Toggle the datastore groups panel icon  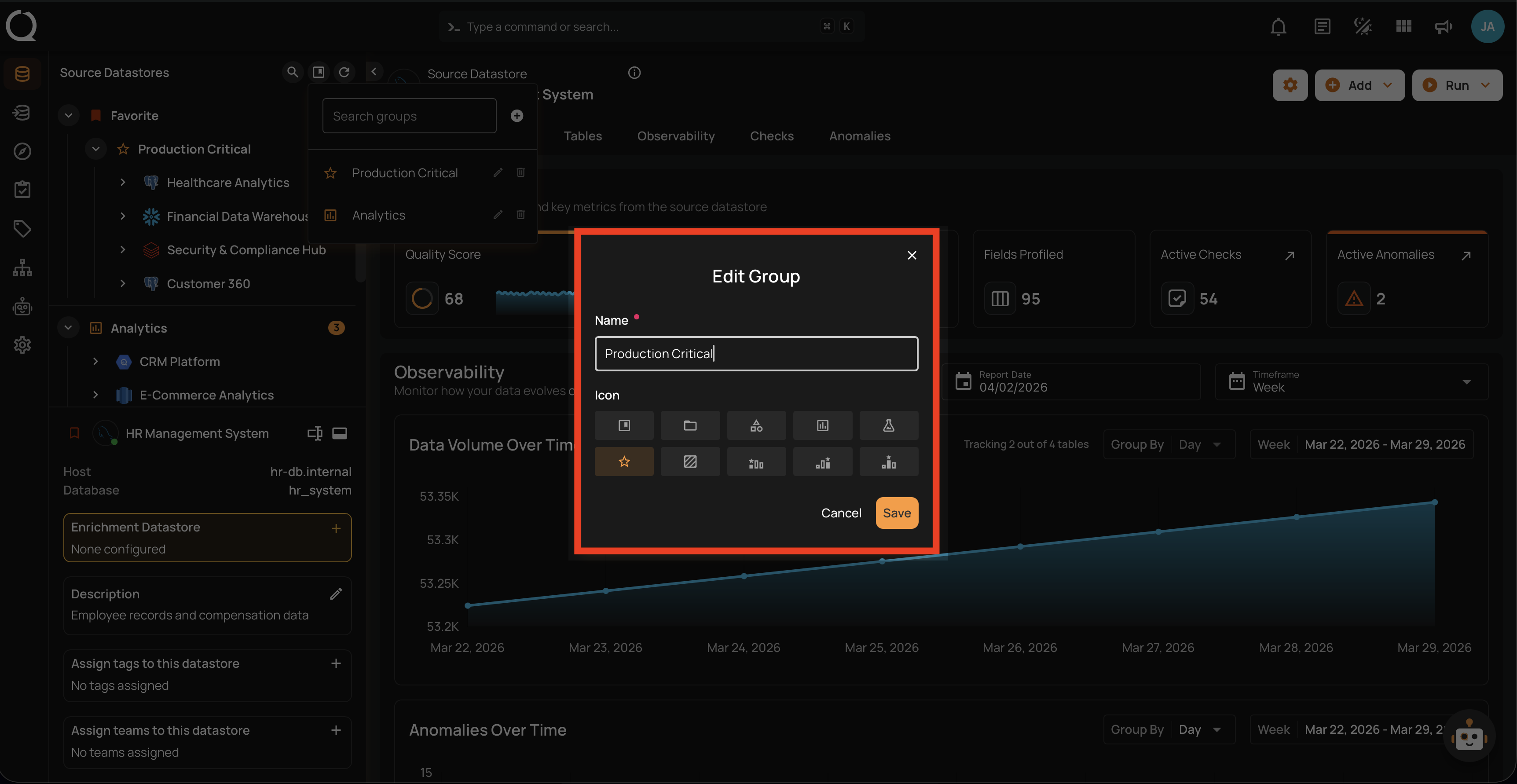coord(318,72)
